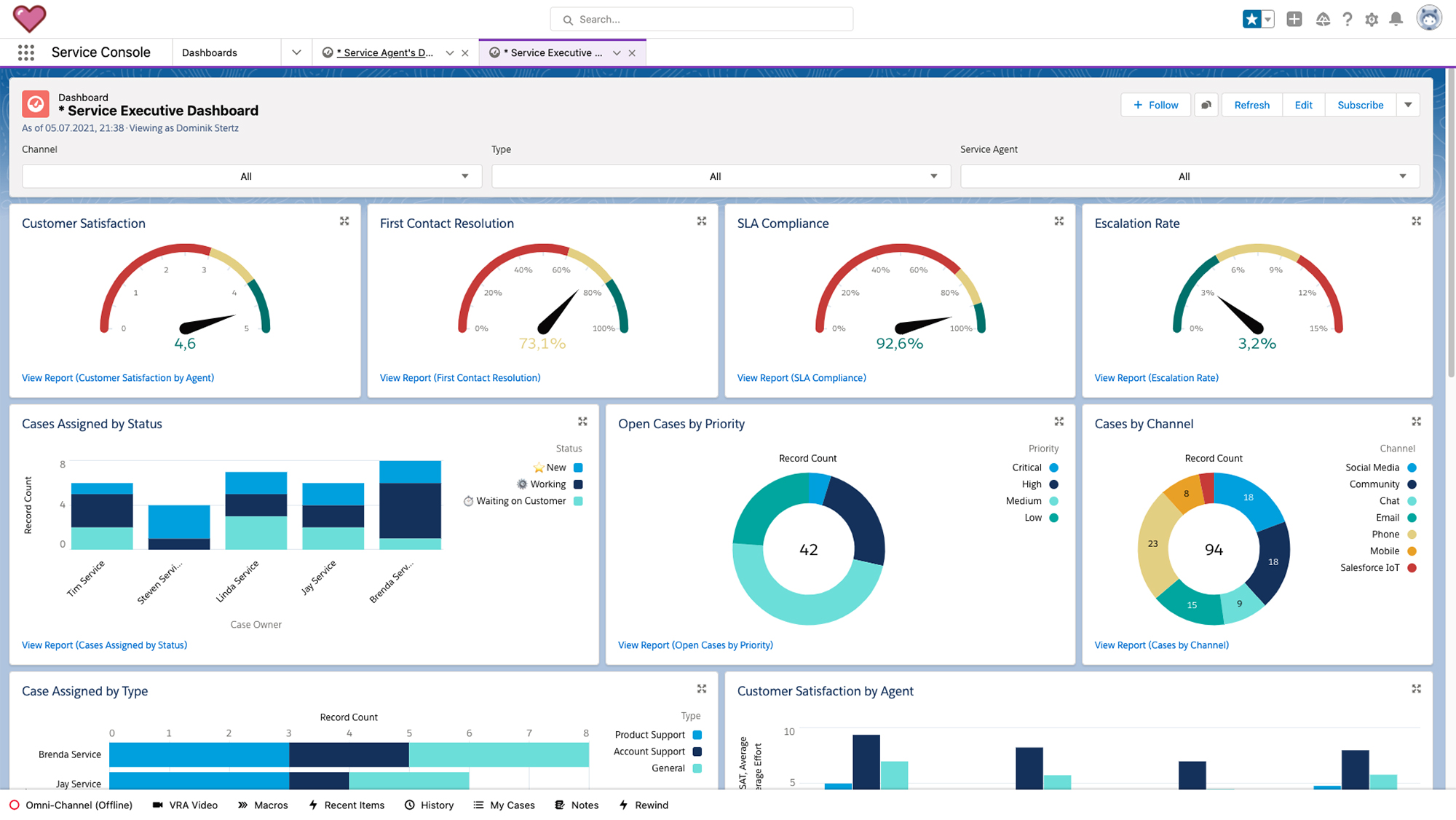Open View Report (SLA Compliance)
1456x820 pixels.
pos(802,378)
